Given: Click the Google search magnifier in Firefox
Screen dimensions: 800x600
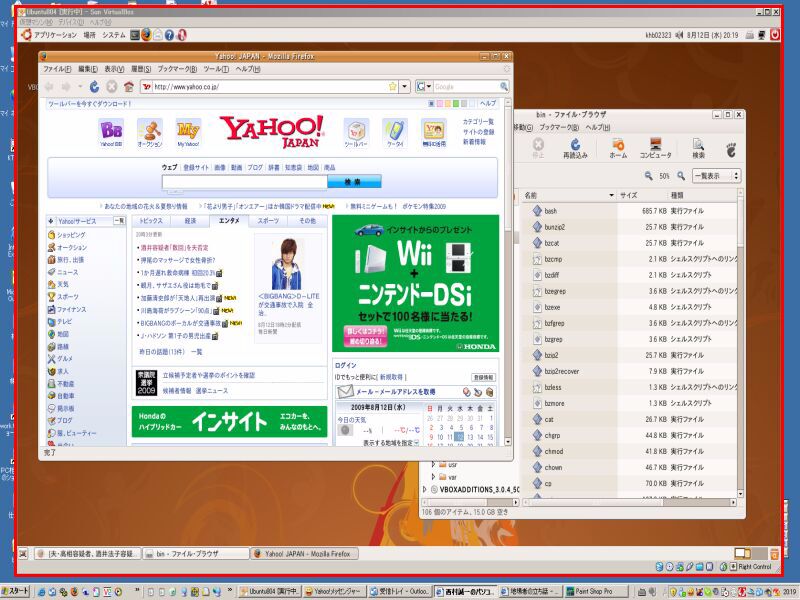Looking at the screenshot, I should point(504,87).
